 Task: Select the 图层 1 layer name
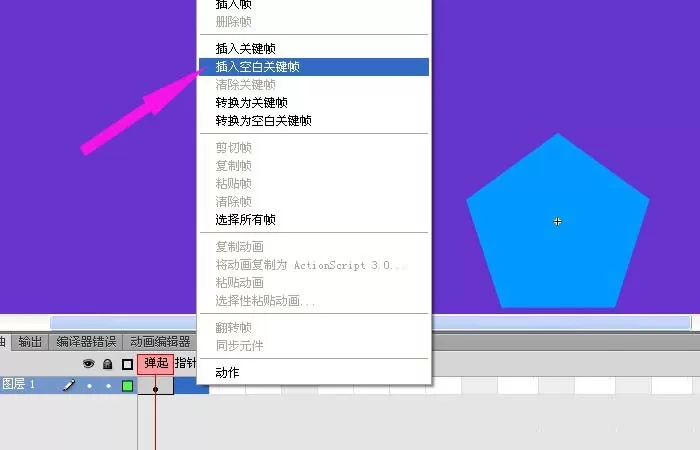pyautogui.click(x=19, y=384)
